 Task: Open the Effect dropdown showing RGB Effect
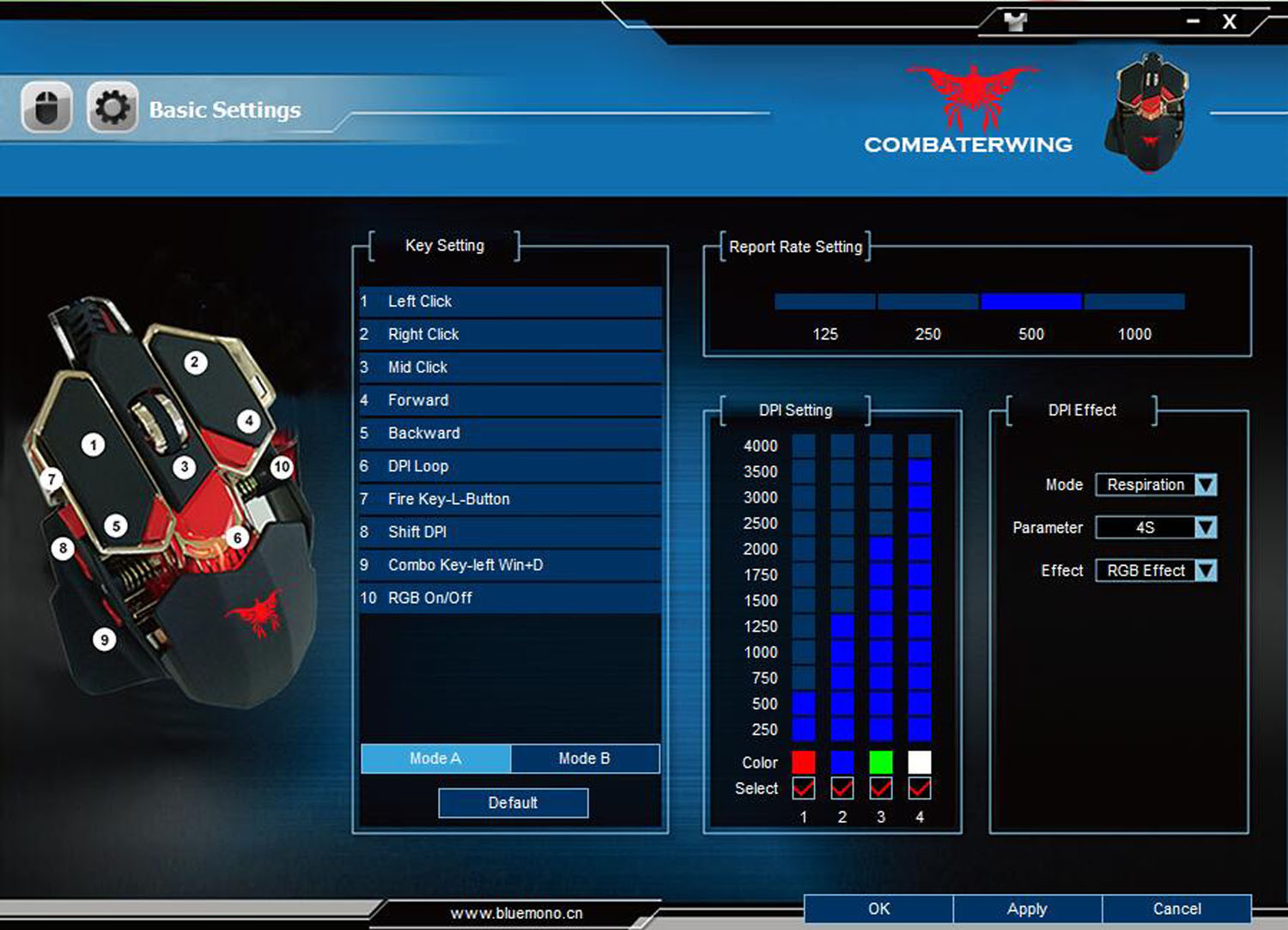click(1157, 570)
